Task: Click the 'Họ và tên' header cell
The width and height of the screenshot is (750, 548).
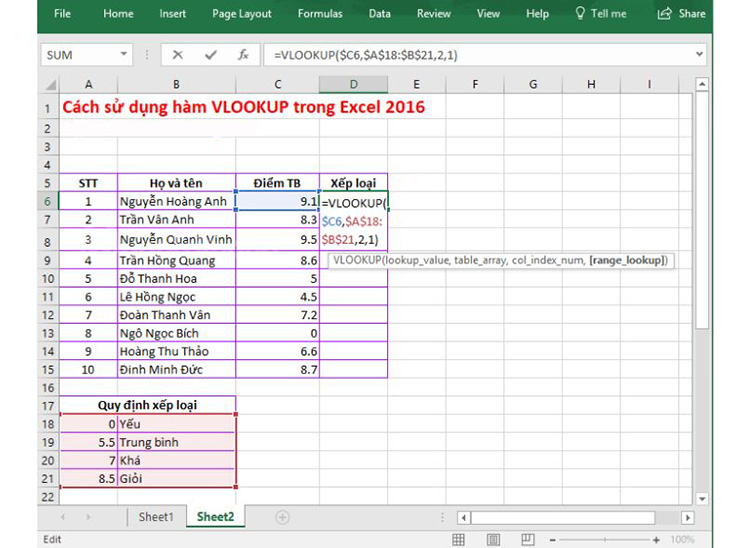Action: point(176,183)
